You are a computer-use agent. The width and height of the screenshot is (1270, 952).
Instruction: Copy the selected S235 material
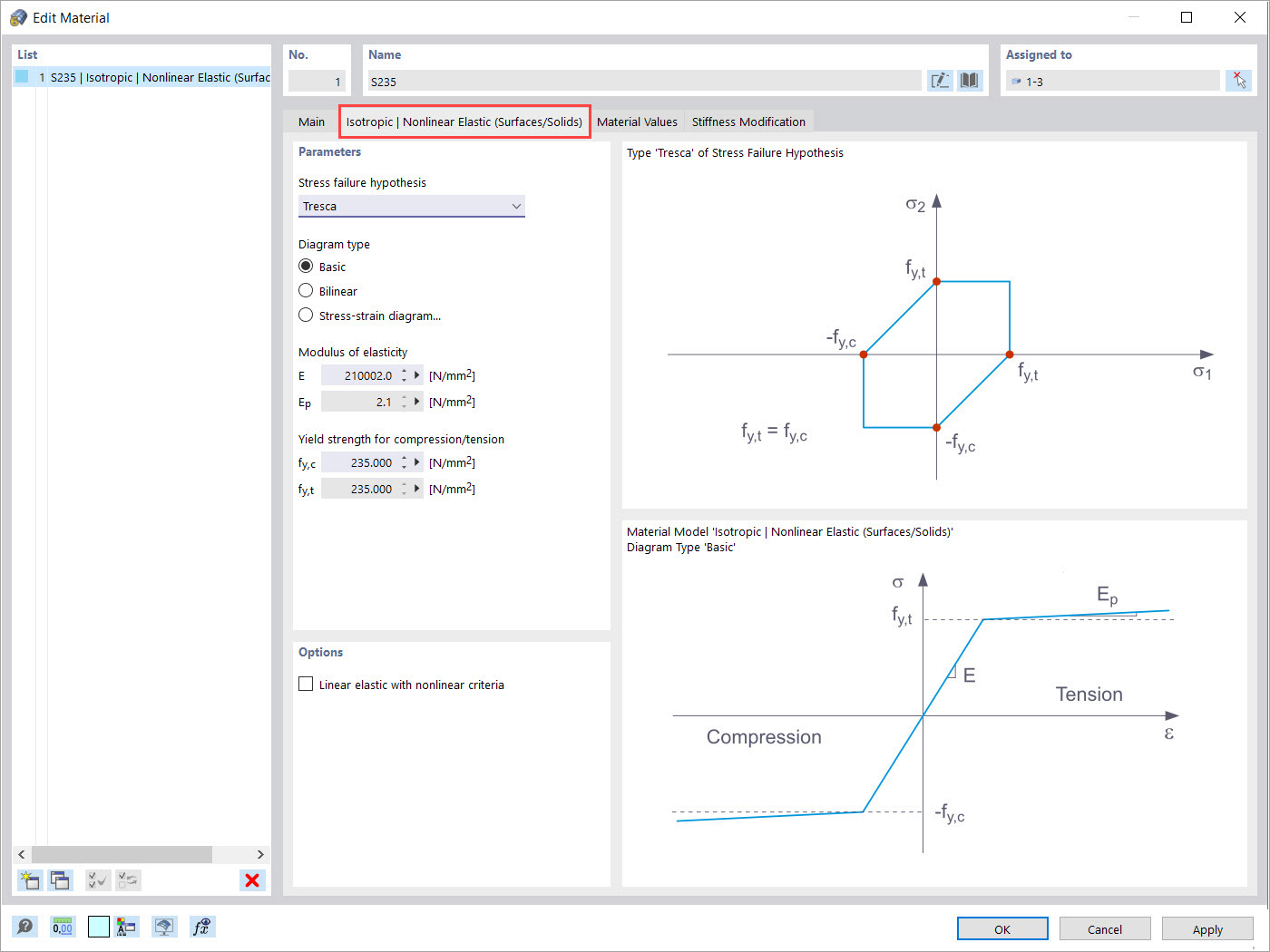(60, 879)
